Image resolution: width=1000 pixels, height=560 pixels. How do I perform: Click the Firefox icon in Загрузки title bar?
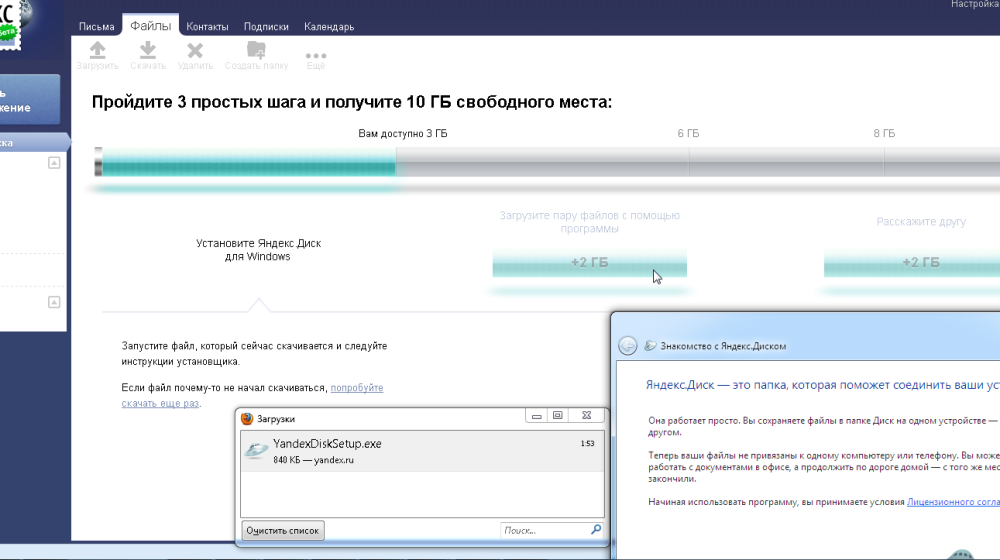pos(247,418)
